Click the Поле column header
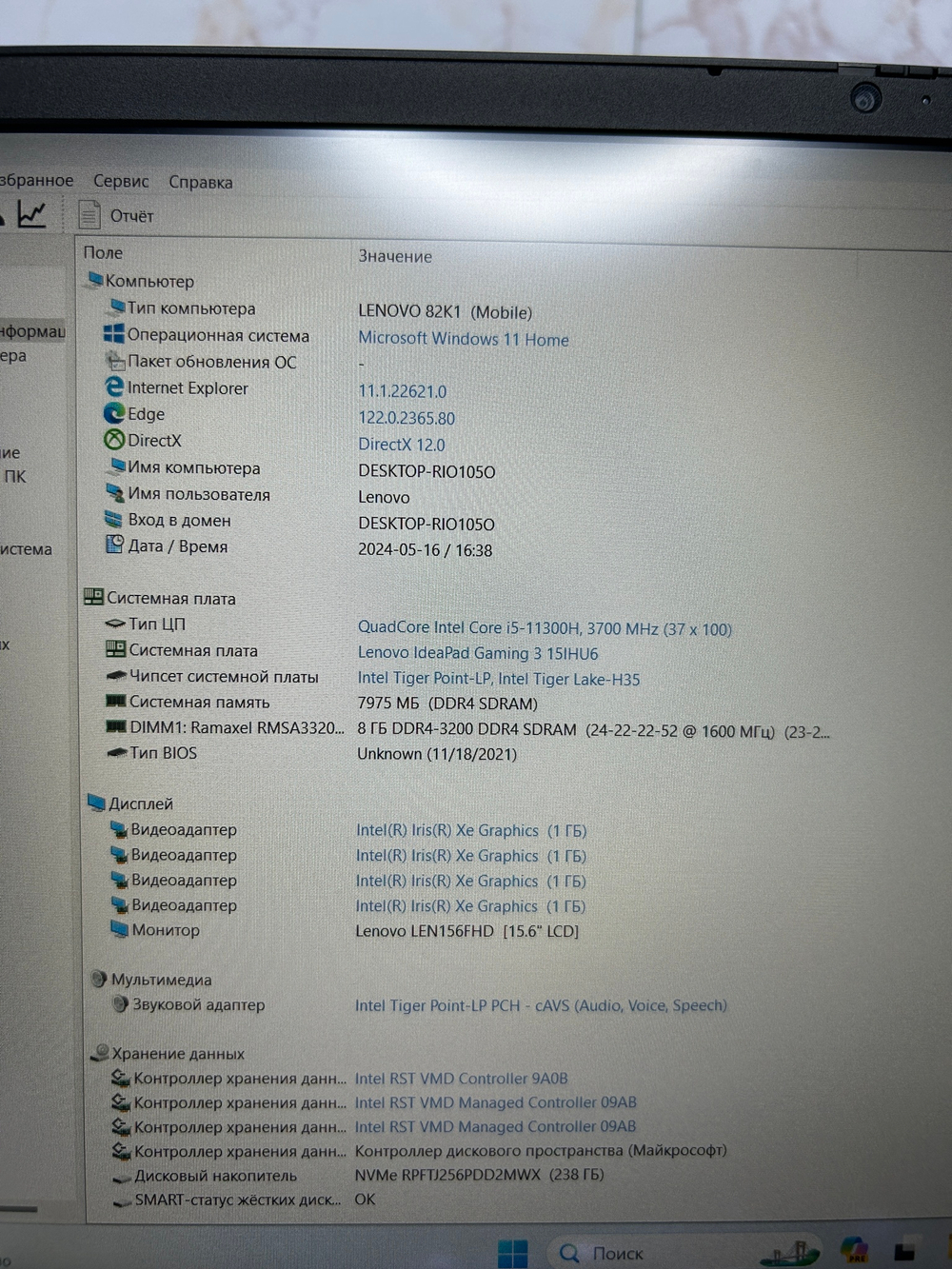The image size is (952, 1269). pyautogui.click(x=103, y=252)
